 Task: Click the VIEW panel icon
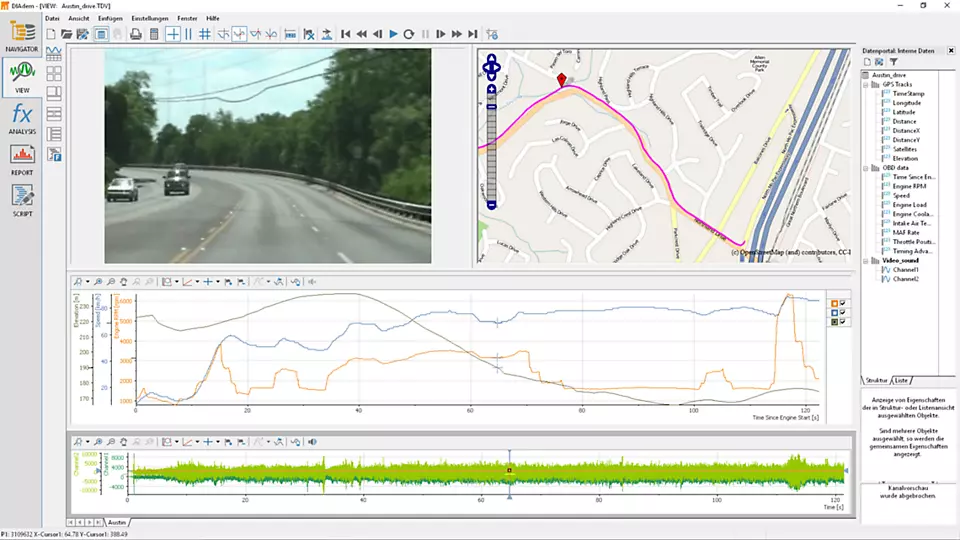(22, 77)
